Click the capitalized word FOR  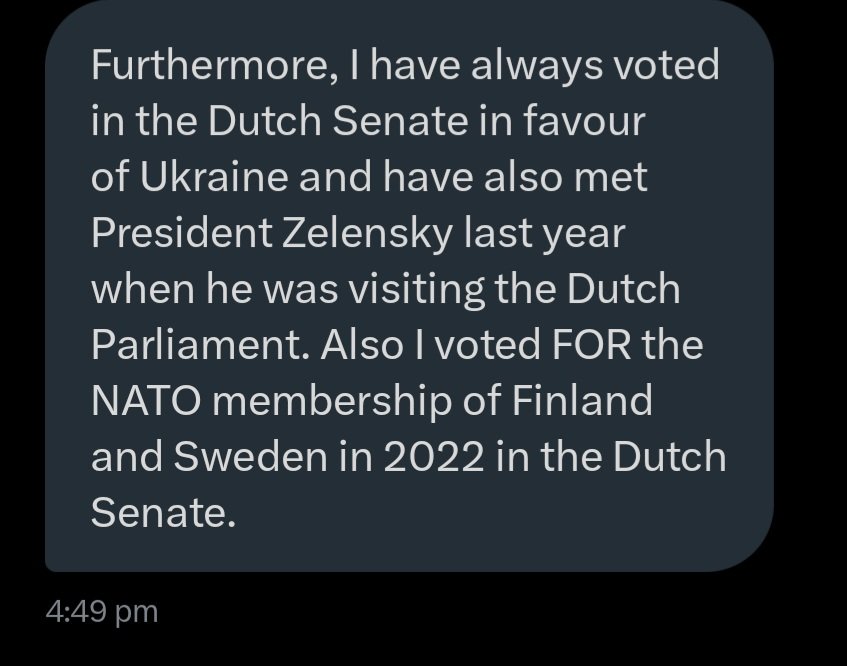591,345
